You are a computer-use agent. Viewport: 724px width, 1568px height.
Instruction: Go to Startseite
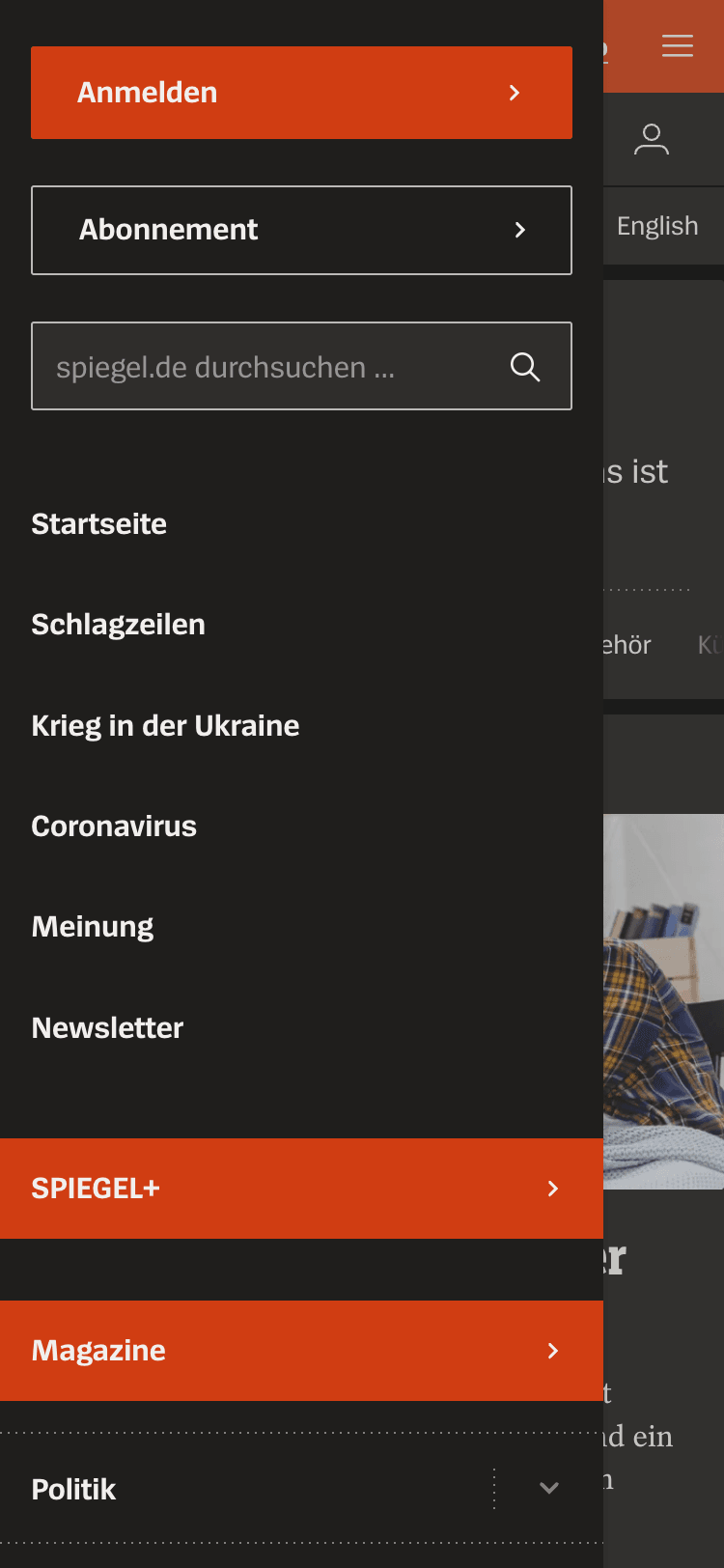pyautogui.click(x=99, y=524)
